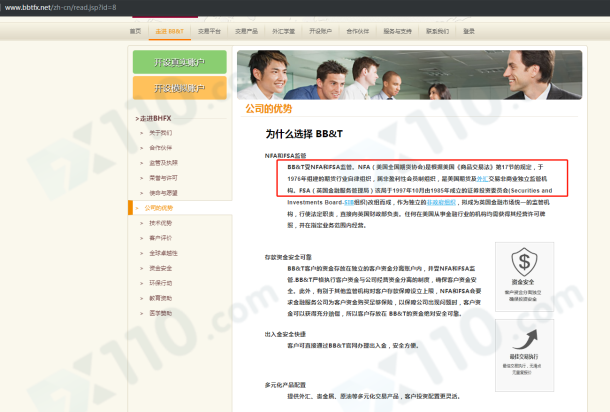Image resolution: width=610 pixels, height=412 pixels.
Task: Click the NFA和FSA监管 subheading
Action: pos(285,156)
